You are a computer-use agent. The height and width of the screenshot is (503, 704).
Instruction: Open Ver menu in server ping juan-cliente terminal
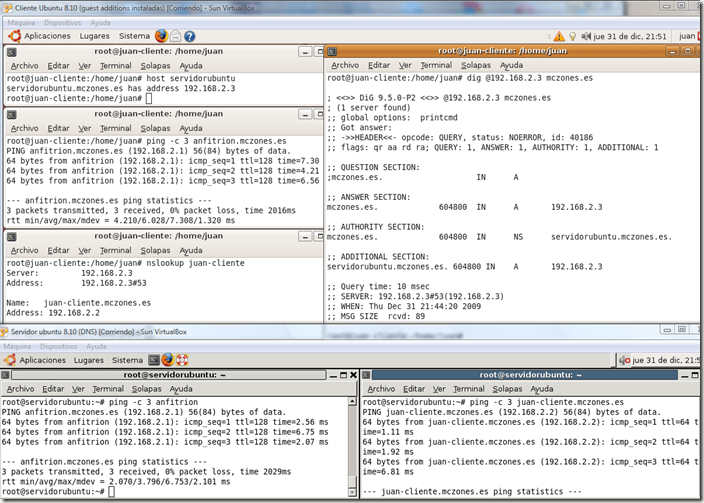(x=439, y=388)
